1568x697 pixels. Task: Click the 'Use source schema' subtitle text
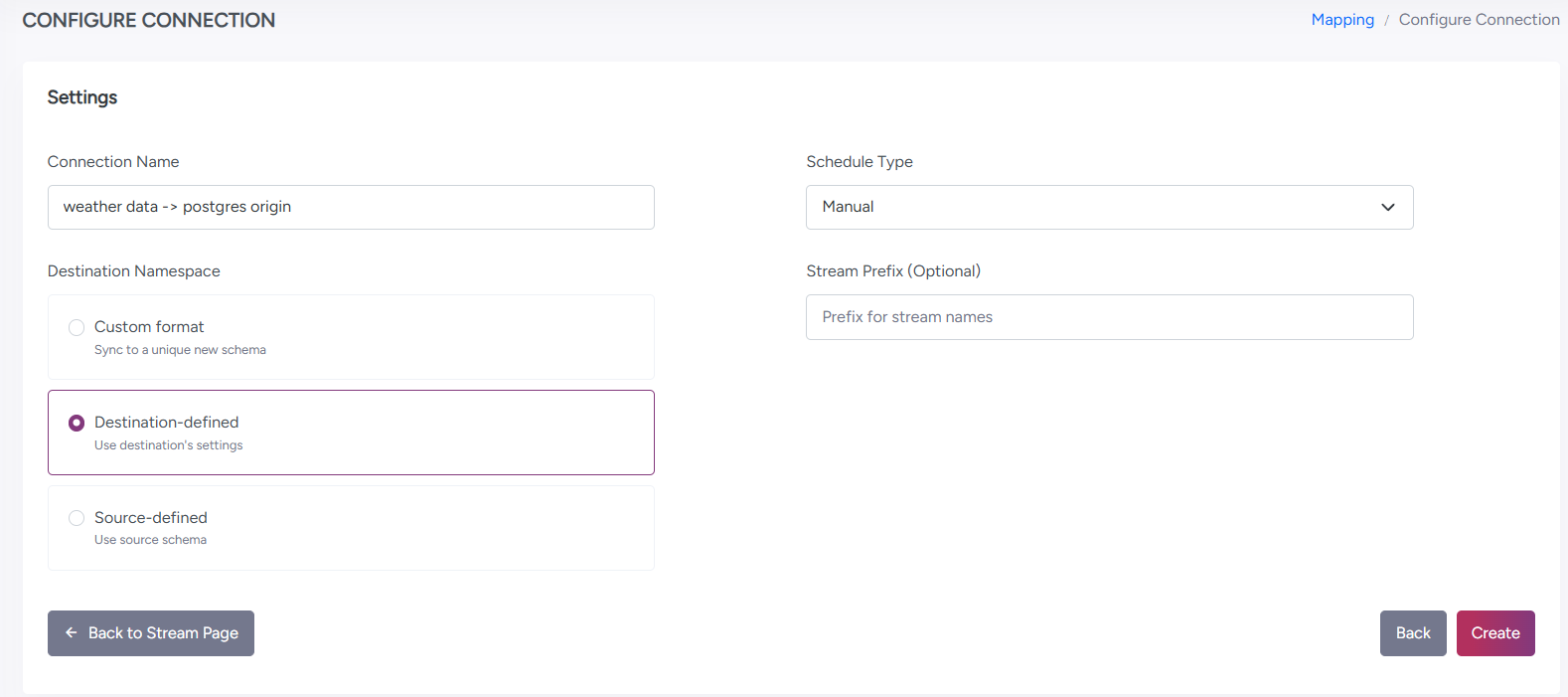pos(150,540)
